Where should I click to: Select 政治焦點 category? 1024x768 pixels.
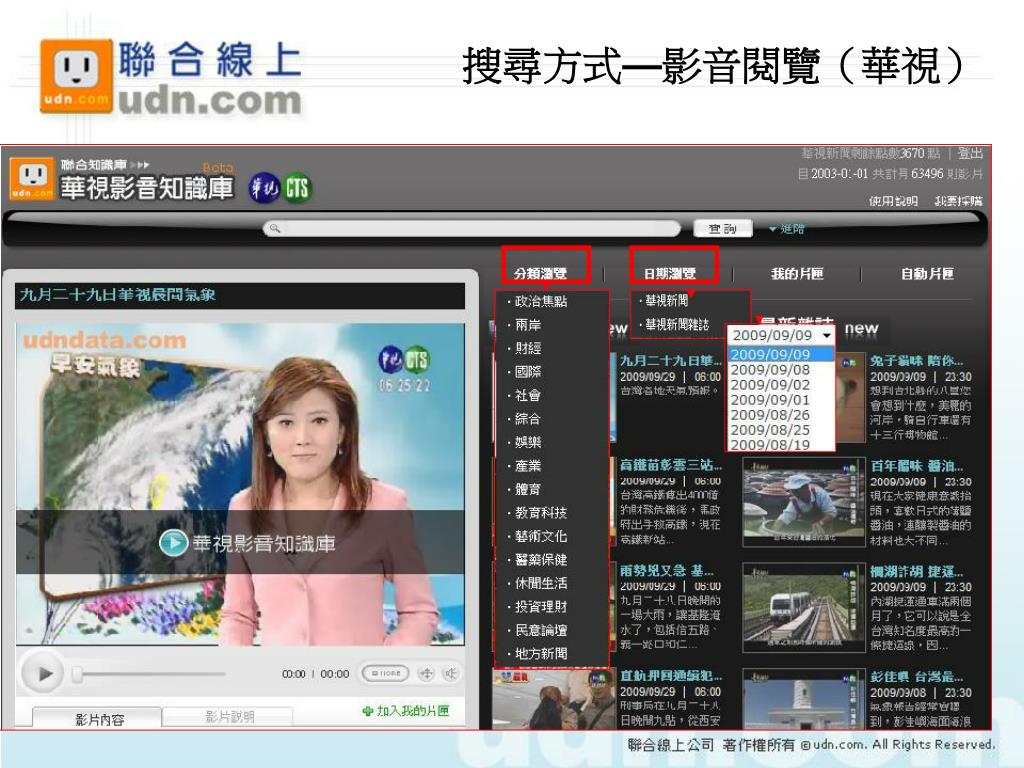541,301
